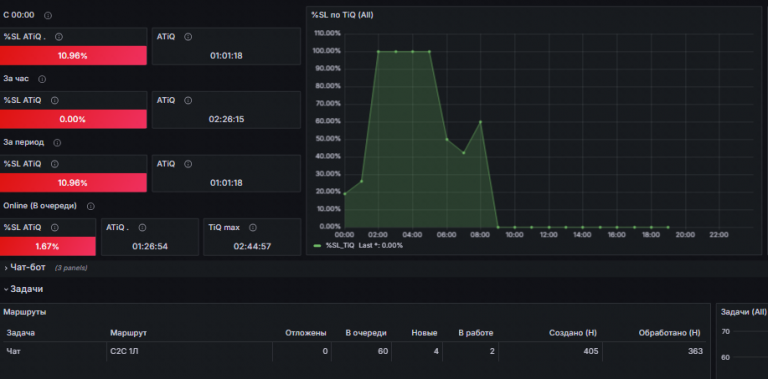Sort table by 'В очереди' column header

click(x=366, y=333)
